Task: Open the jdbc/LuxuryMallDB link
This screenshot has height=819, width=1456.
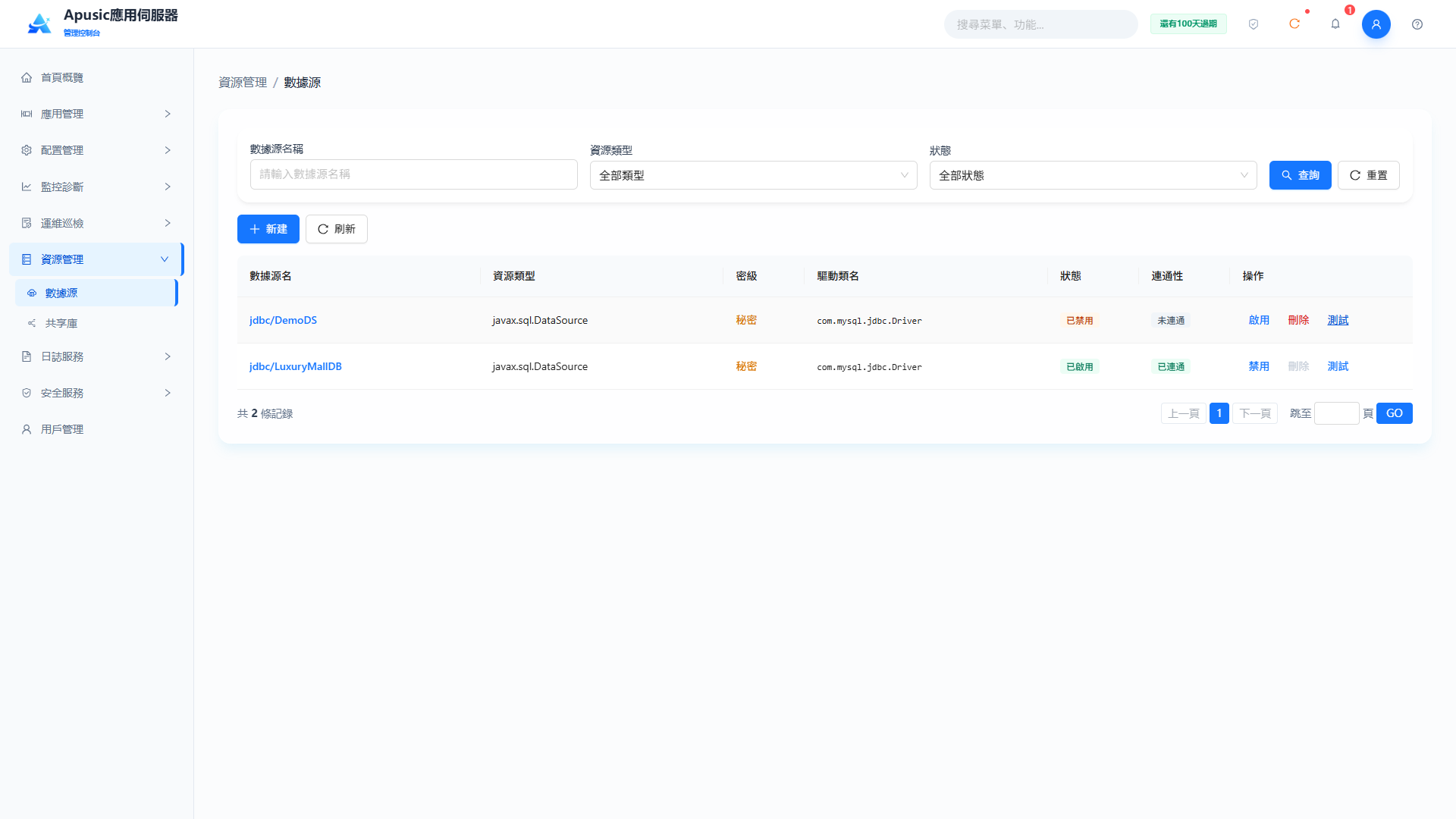Action: tap(296, 366)
